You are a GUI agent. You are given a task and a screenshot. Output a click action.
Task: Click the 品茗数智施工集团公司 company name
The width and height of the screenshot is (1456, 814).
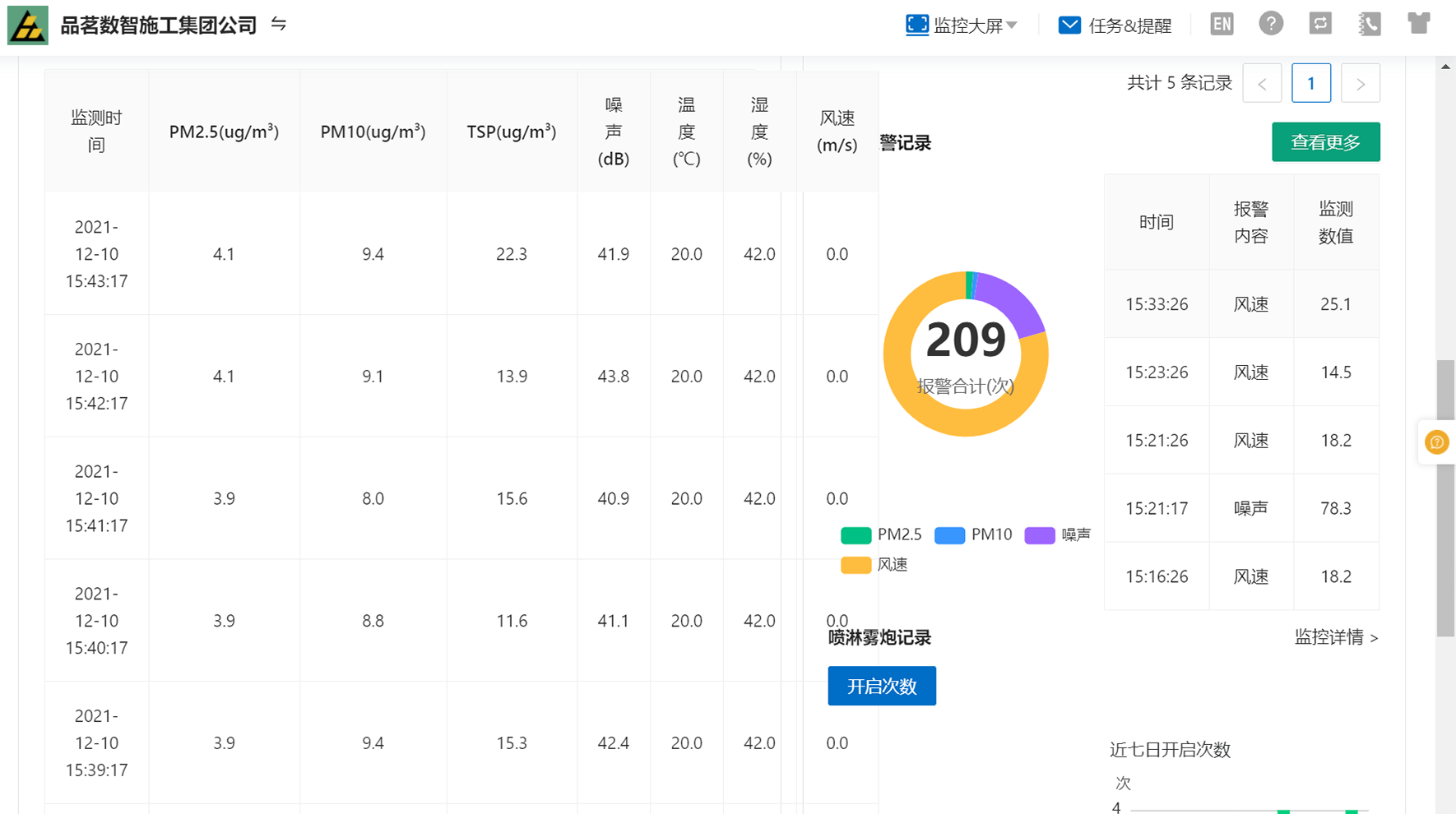pos(159,25)
